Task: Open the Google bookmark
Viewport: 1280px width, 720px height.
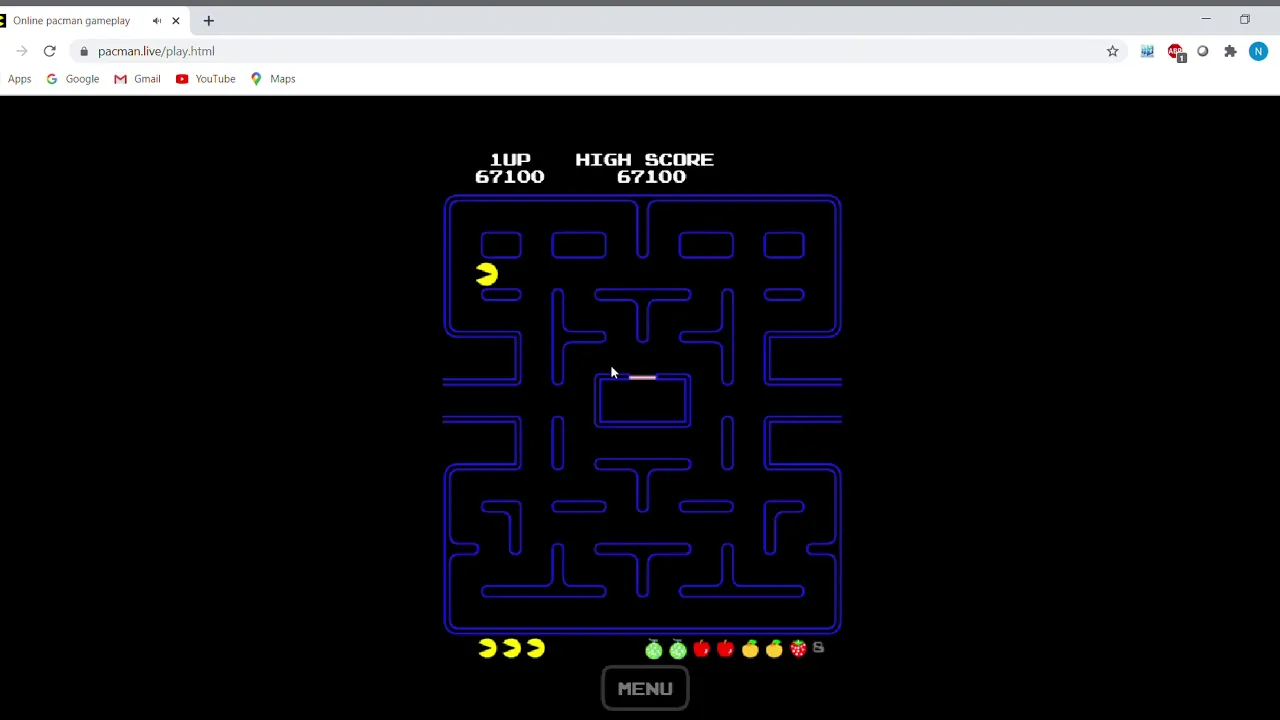Action: (72, 79)
